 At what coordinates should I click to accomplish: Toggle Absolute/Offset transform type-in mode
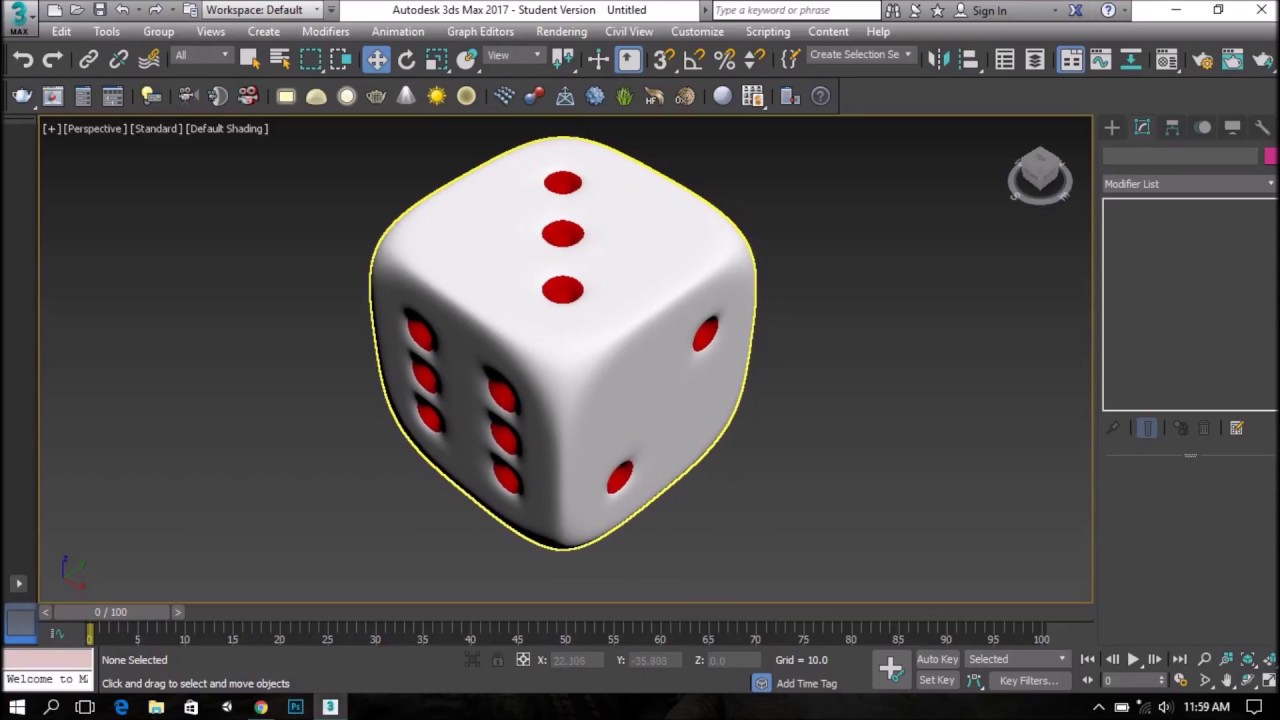click(522, 660)
